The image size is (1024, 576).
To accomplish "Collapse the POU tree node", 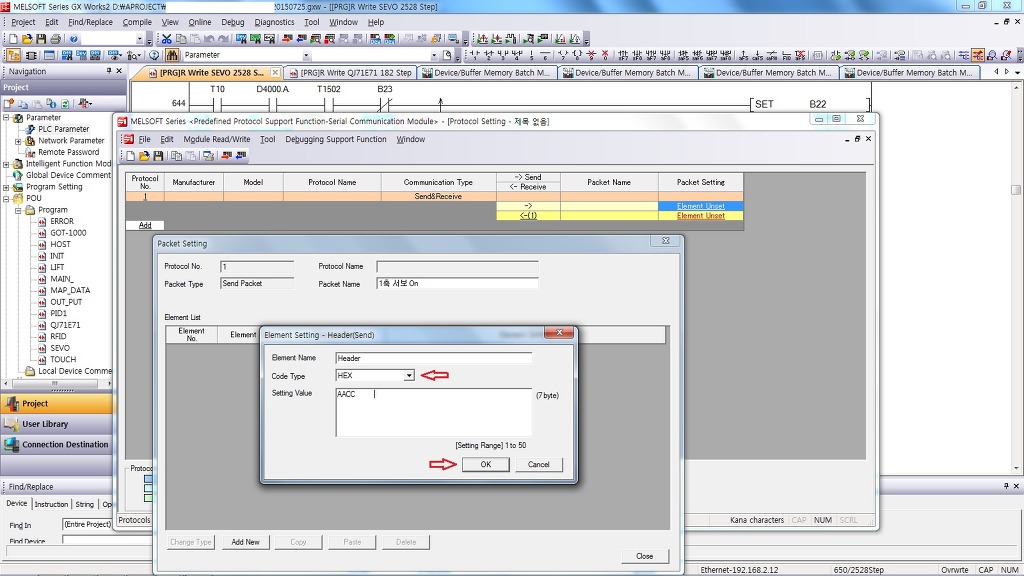I will click(x=7, y=198).
